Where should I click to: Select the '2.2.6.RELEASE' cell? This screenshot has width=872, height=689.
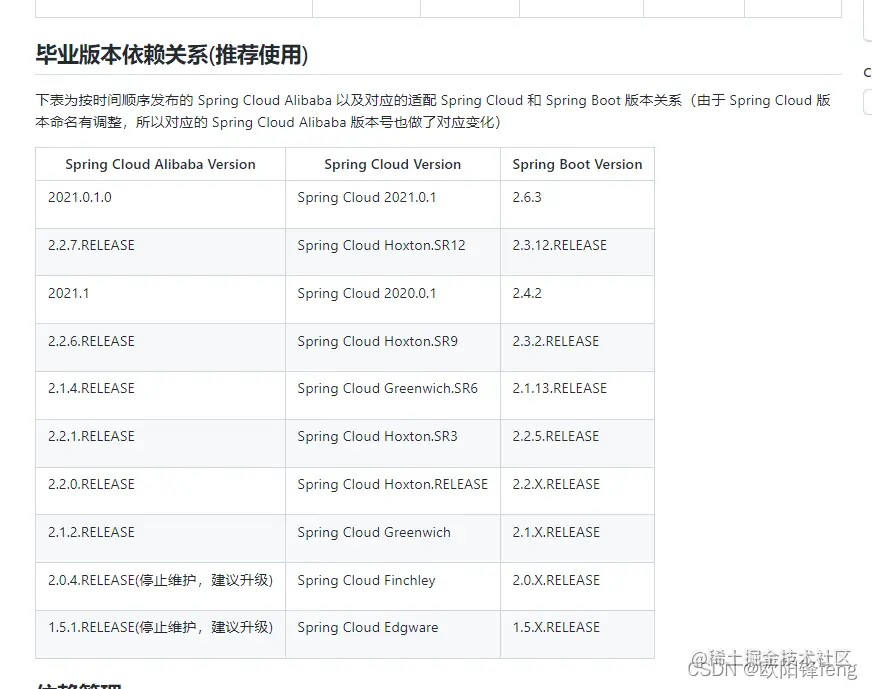tap(160, 348)
